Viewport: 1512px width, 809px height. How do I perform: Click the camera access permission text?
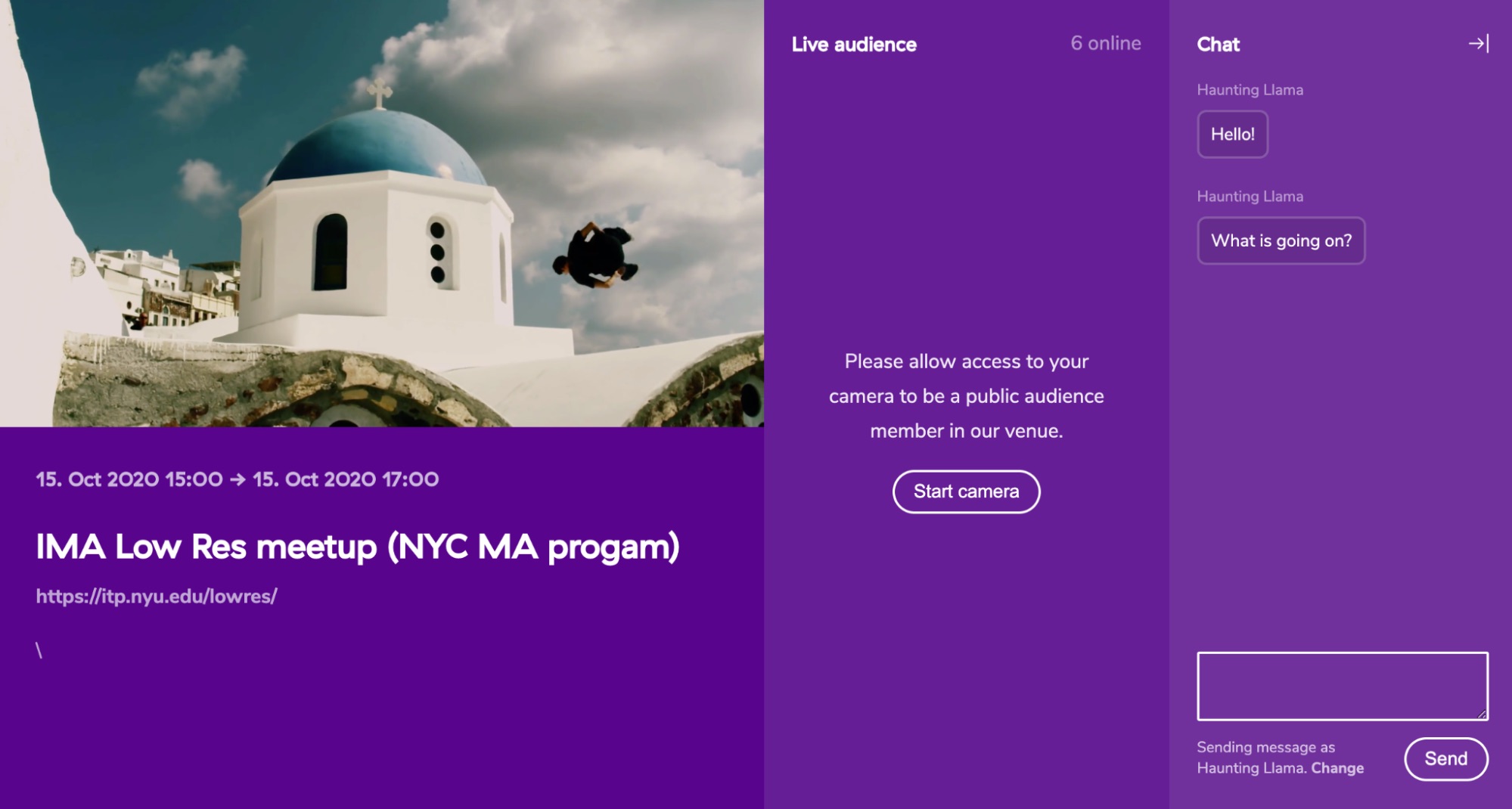tap(966, 396)
